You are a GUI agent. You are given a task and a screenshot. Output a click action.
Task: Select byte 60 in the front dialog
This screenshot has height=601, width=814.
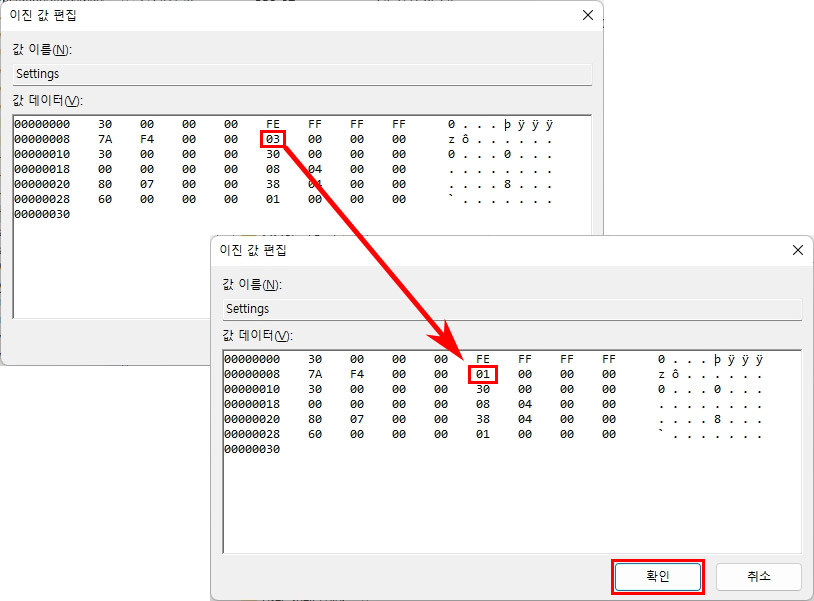pyautogui.click(x=315, y=434)
